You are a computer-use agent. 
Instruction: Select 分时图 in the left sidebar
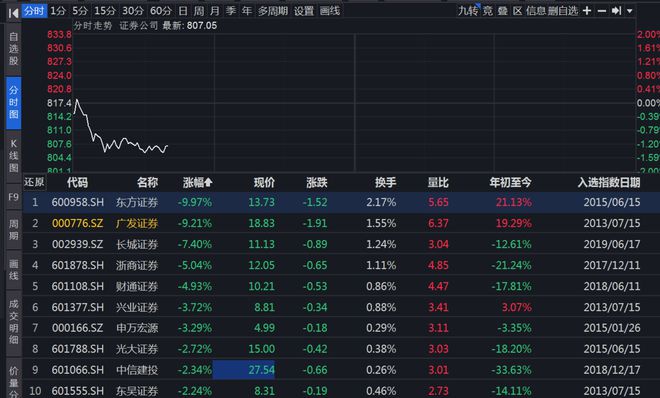pyautogui.click(x=13, y=102)
